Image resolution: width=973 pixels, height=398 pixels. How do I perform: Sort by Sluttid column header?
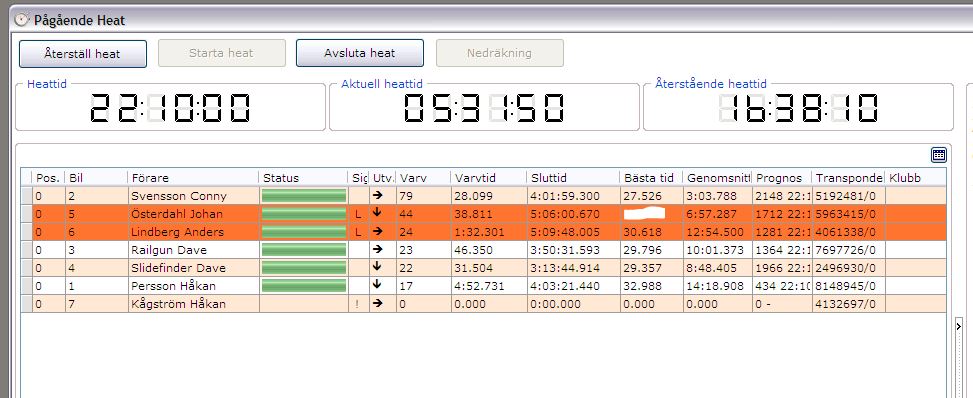573,178
